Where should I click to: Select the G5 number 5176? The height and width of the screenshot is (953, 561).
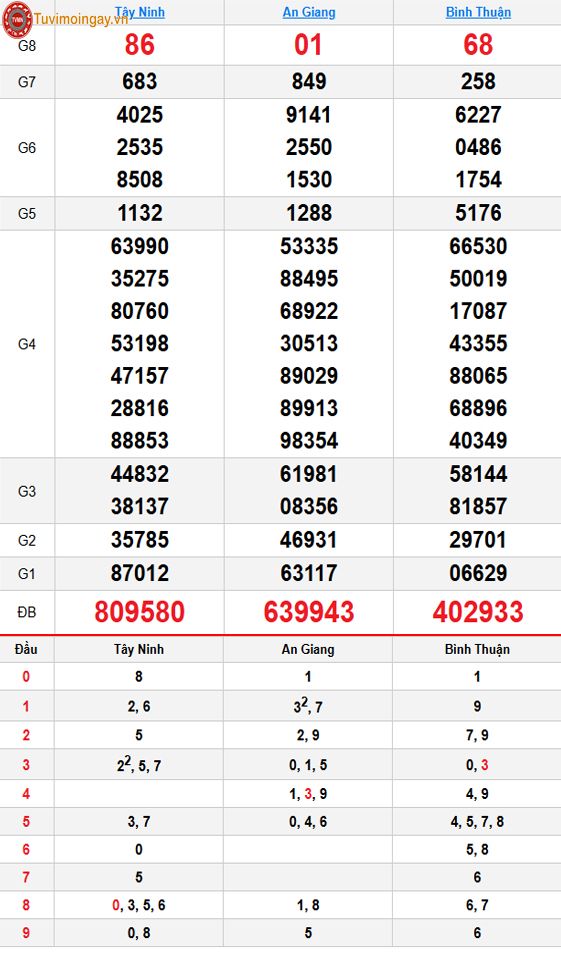pyautogui.click(x=478, y=213)
